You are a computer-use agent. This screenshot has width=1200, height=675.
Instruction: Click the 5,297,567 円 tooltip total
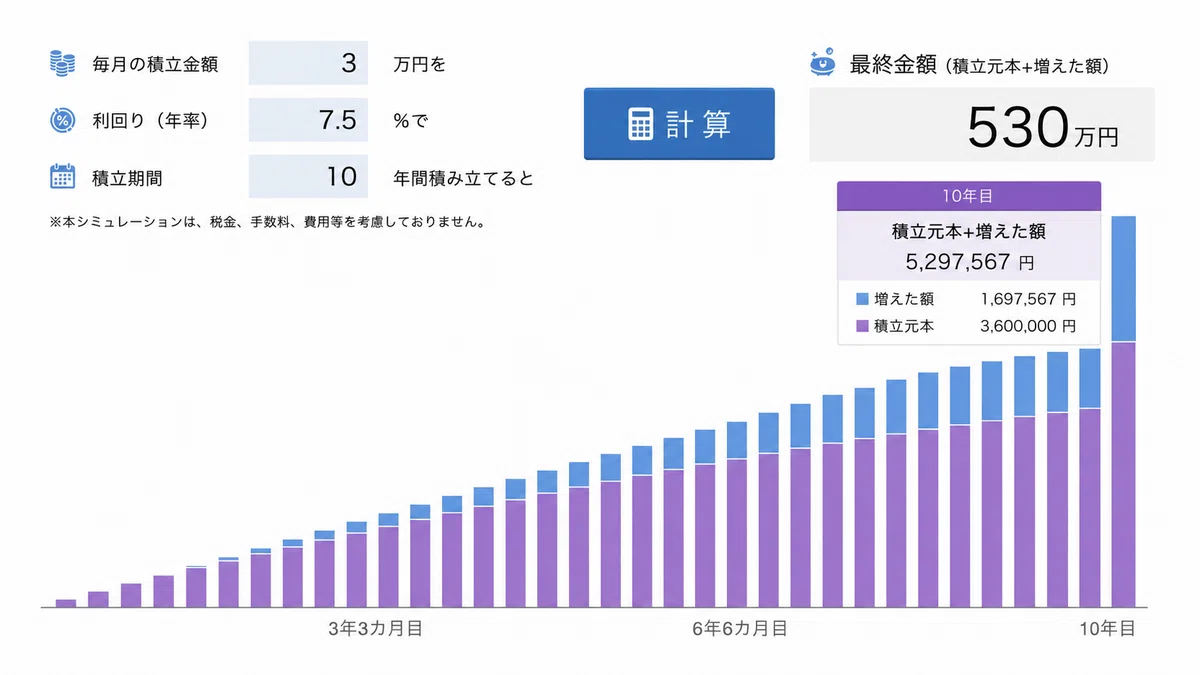(x=969, y=264)
